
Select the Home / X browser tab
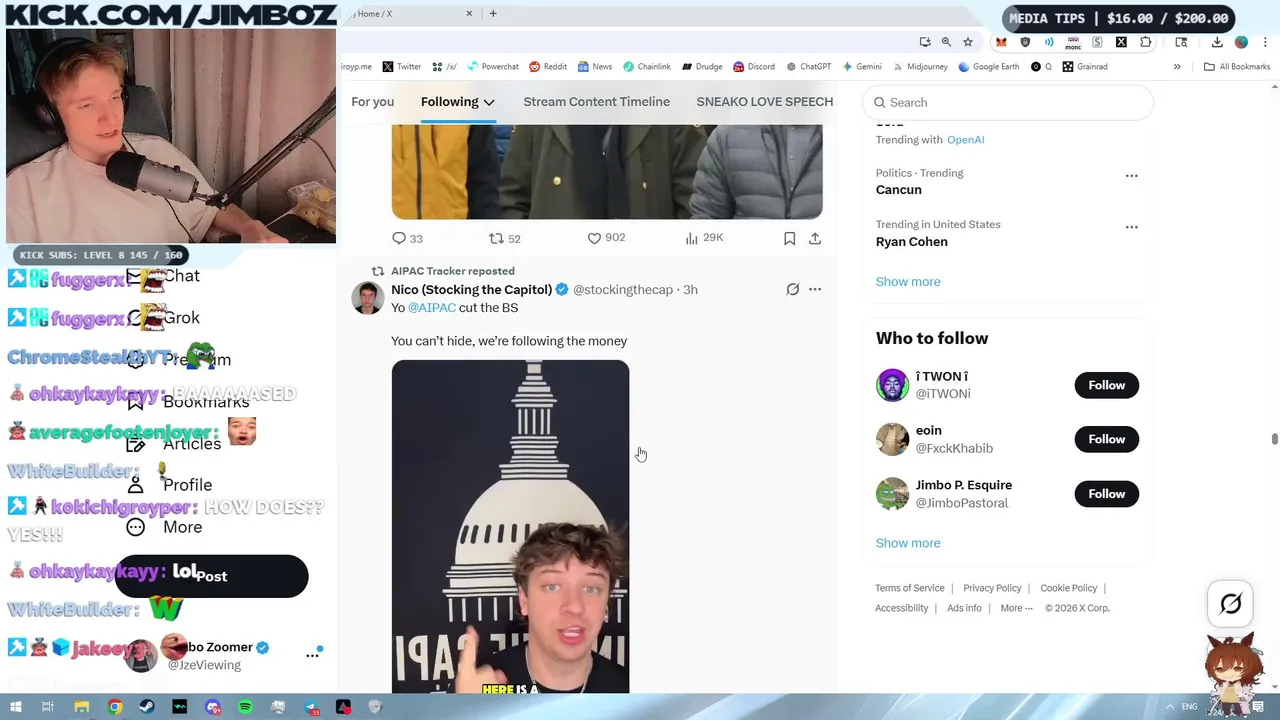410,14
